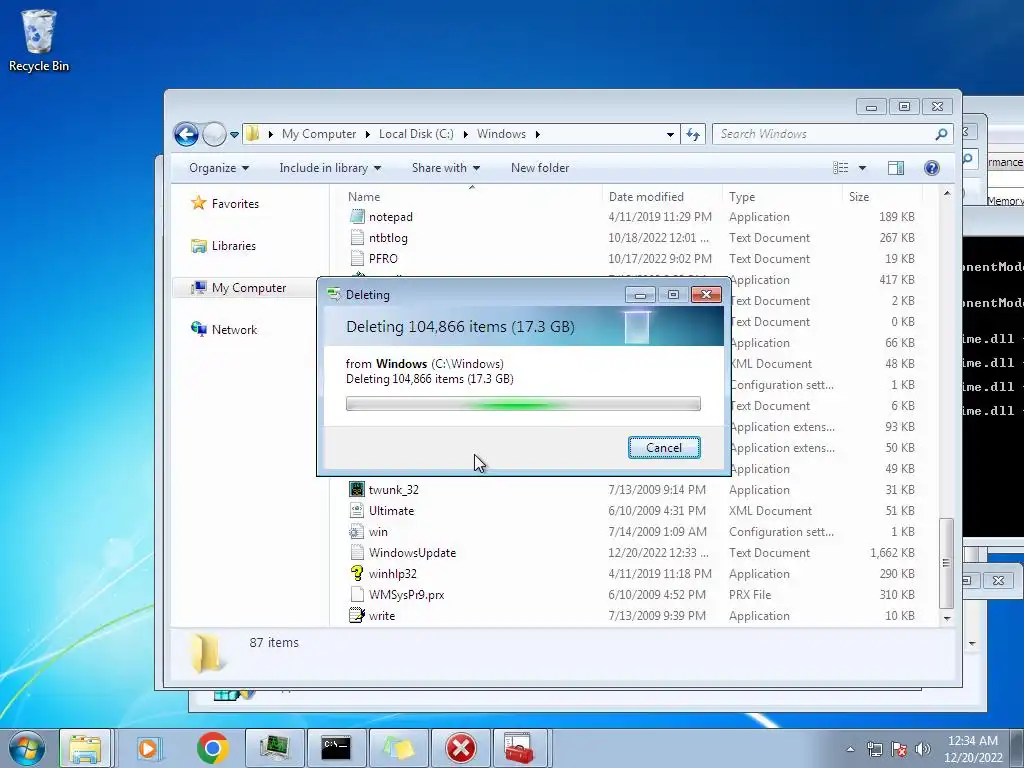Open the Recycle Bin desktop icon
Screen dimensions: 1024x768
point(39,40)
